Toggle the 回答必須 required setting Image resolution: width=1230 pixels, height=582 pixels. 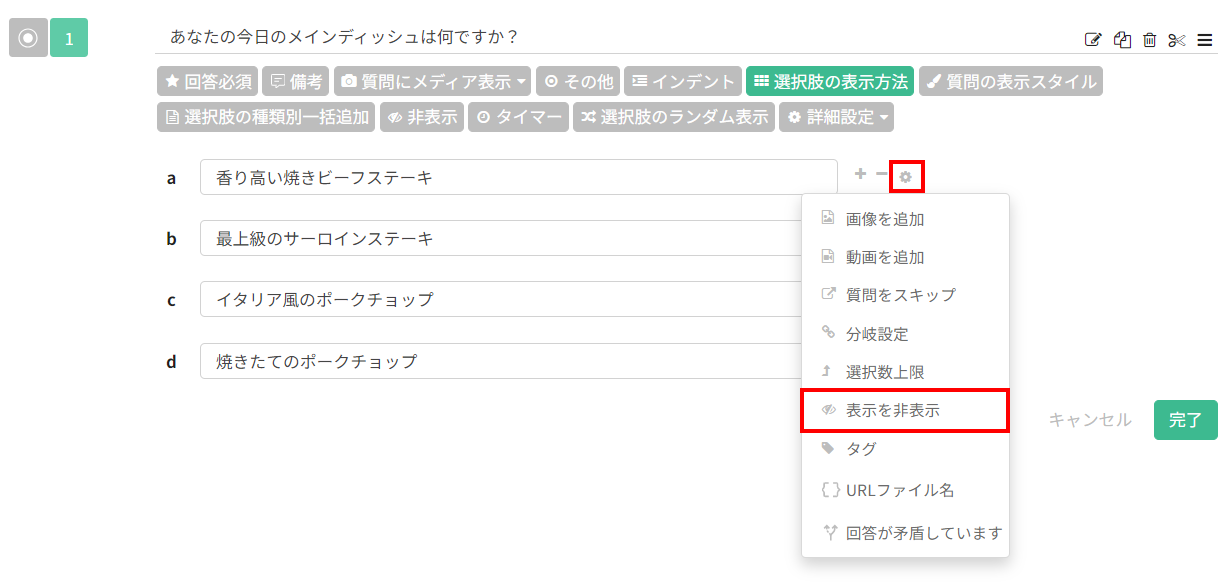[x=208, y=81]
